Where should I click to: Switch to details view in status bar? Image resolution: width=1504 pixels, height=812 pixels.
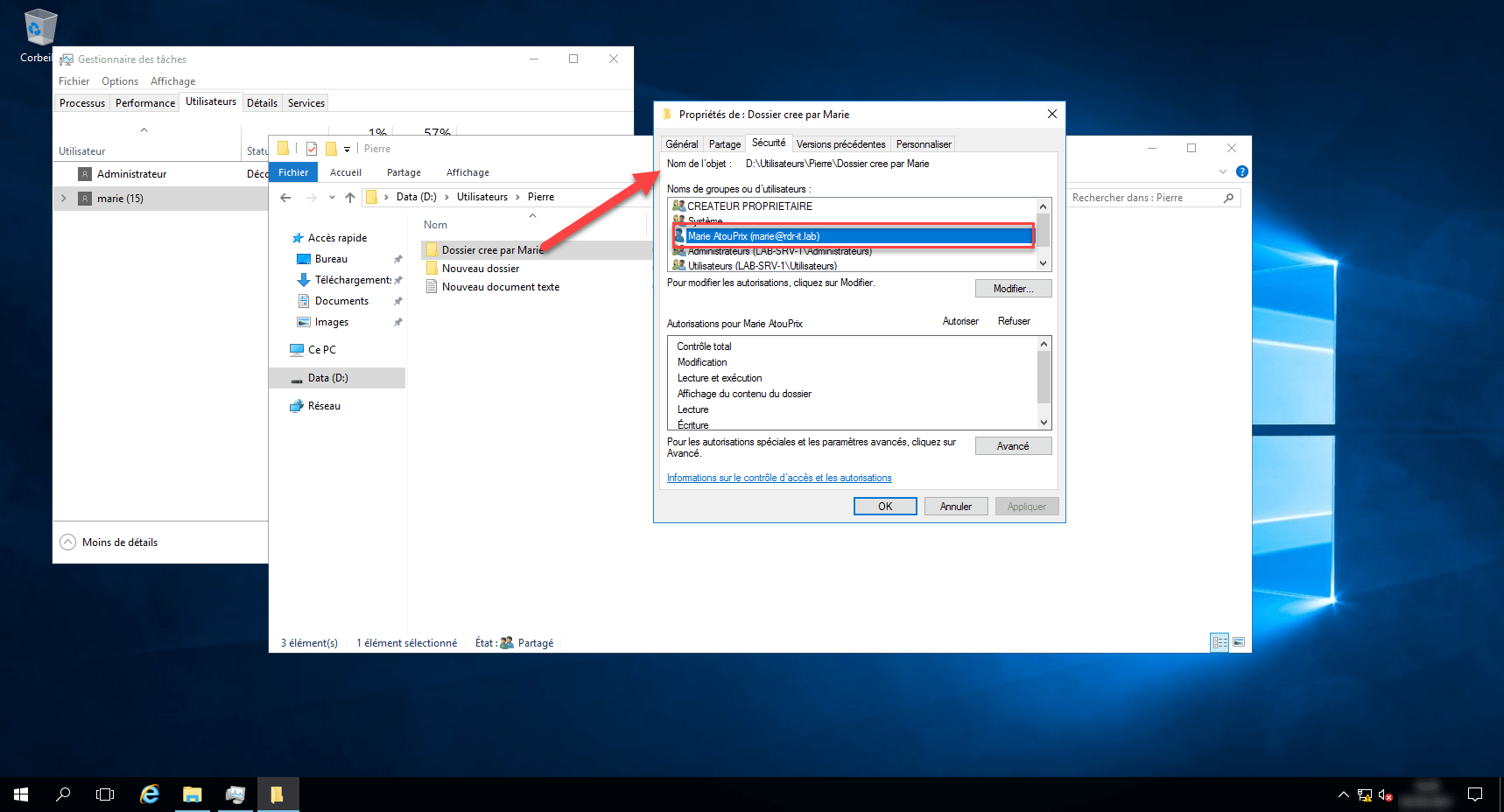point(1219,642)
